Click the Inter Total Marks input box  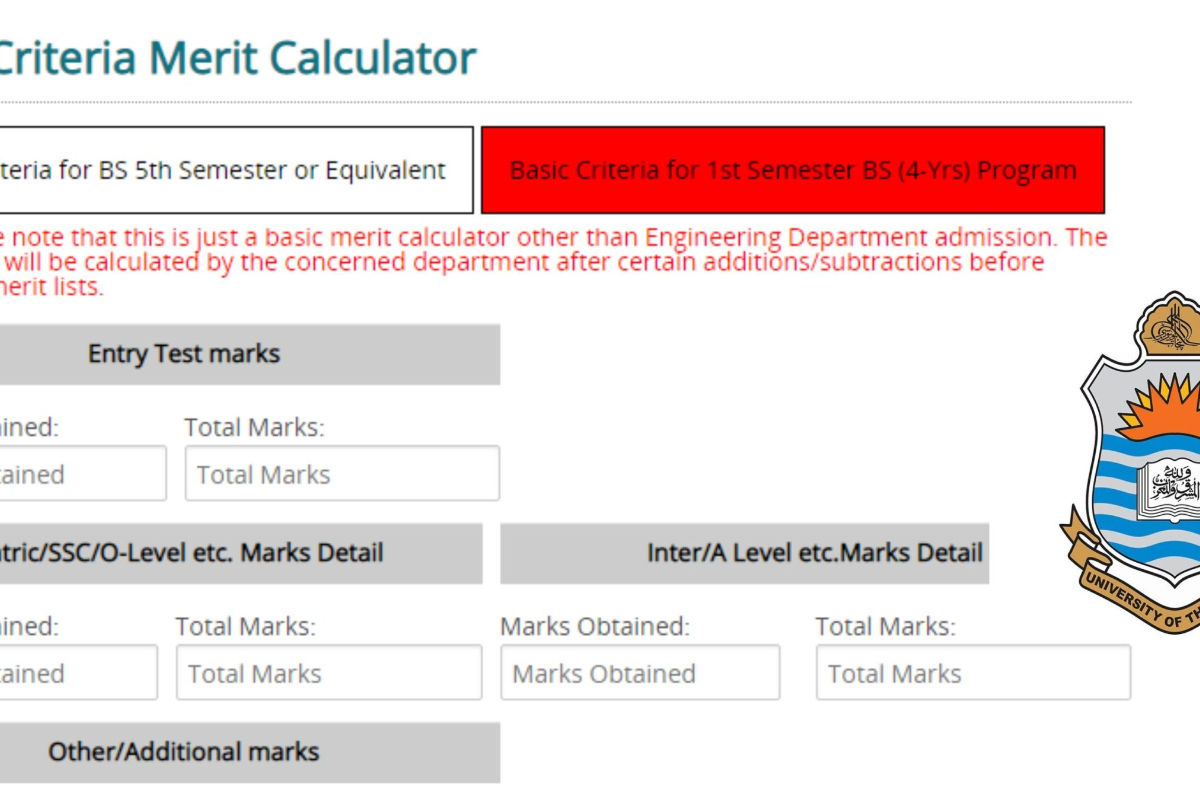pos(973,672)
